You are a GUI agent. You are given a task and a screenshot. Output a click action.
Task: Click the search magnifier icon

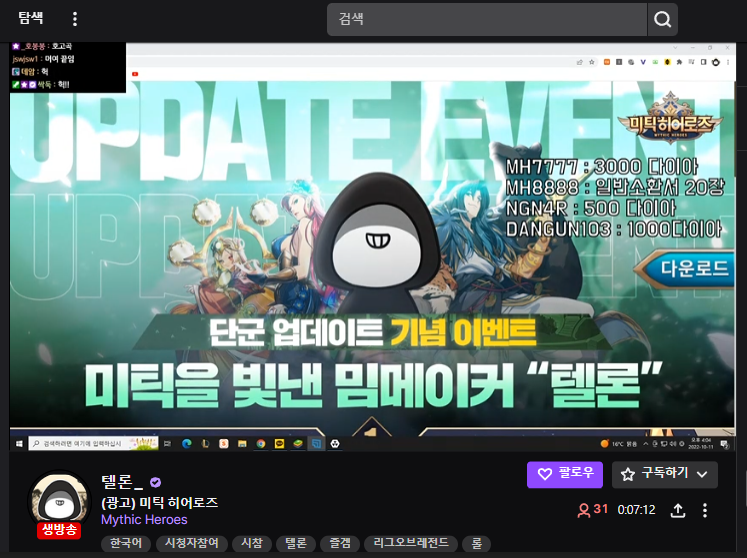pos(662,19)
